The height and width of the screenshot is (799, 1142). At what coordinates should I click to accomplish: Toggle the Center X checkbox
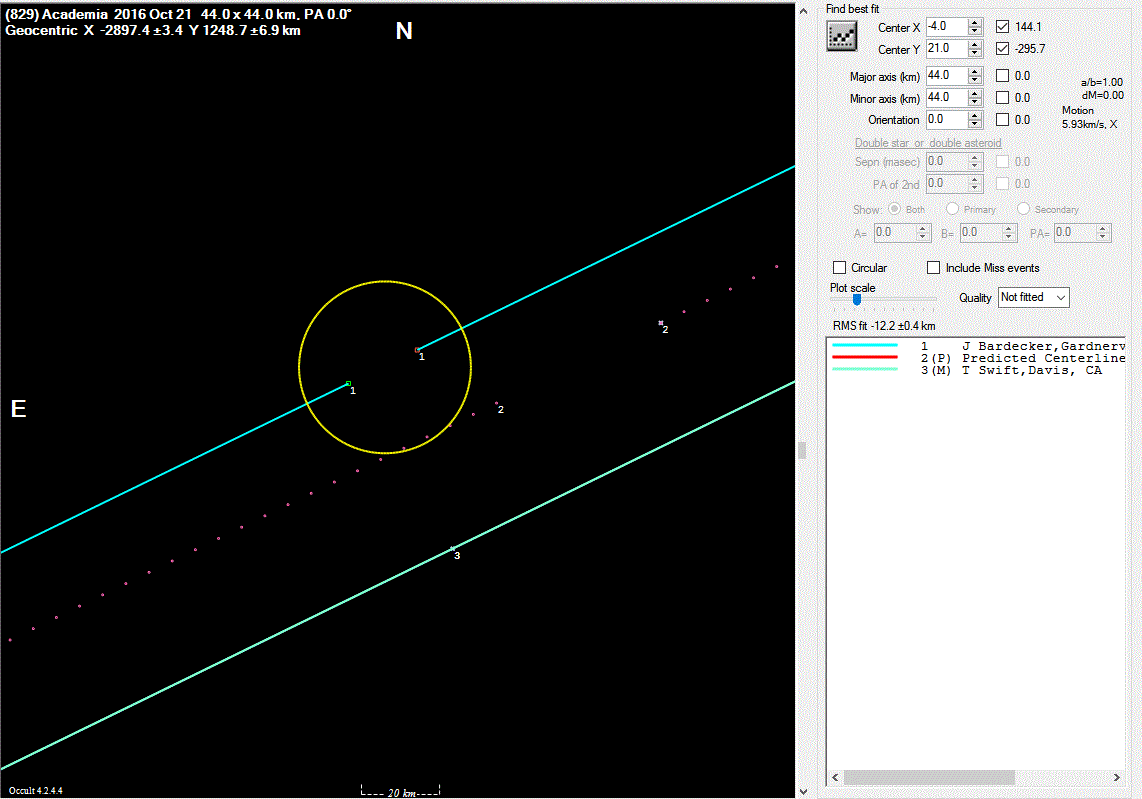1002,26
